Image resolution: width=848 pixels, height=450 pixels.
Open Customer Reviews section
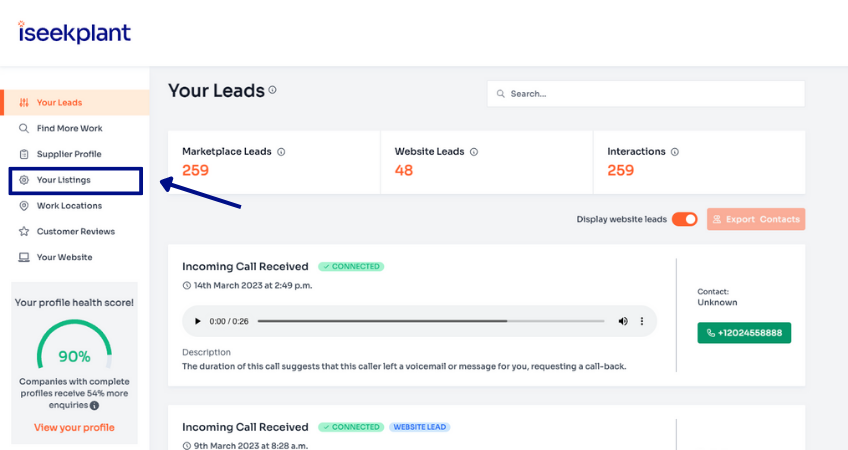75,231
